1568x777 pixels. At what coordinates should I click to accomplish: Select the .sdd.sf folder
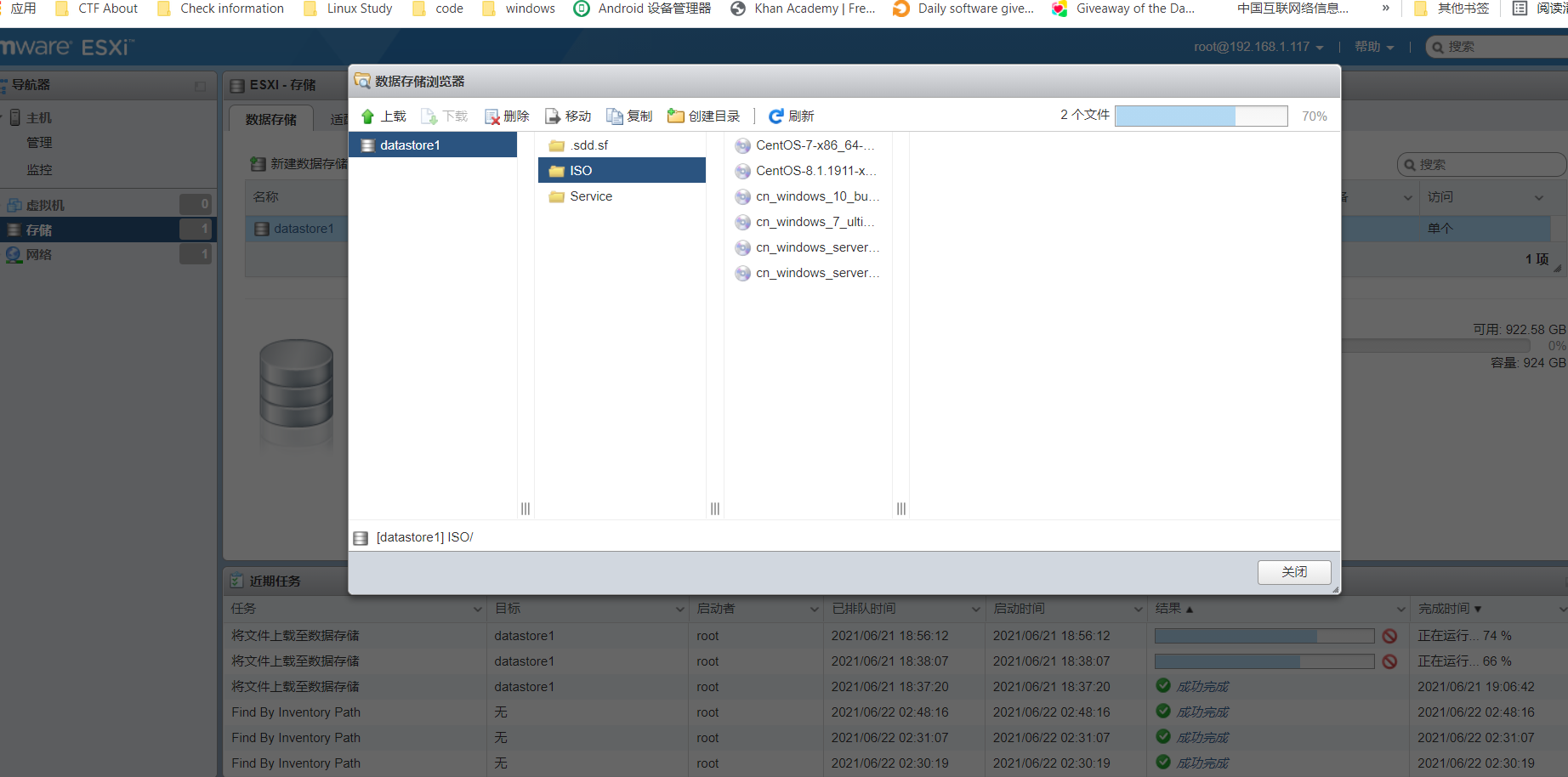click(588, 145)
